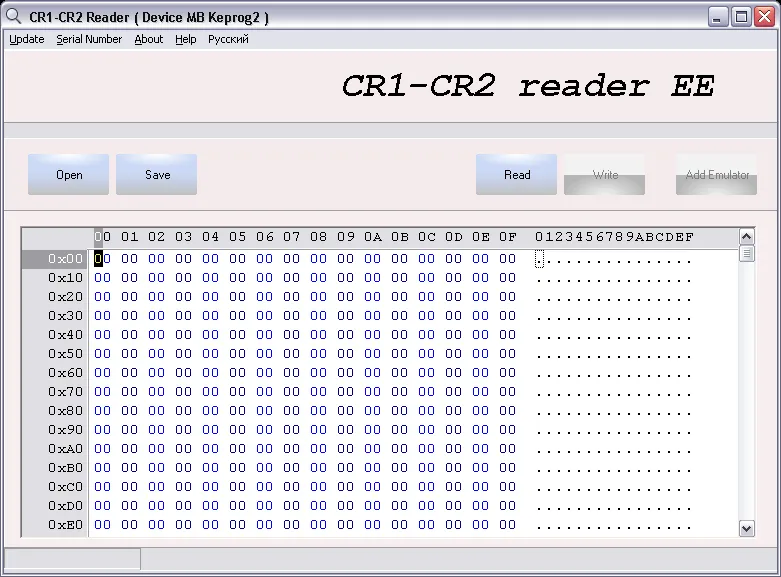Open the Serial Number menu
This screenshot has height=577, width=781.
89,39
